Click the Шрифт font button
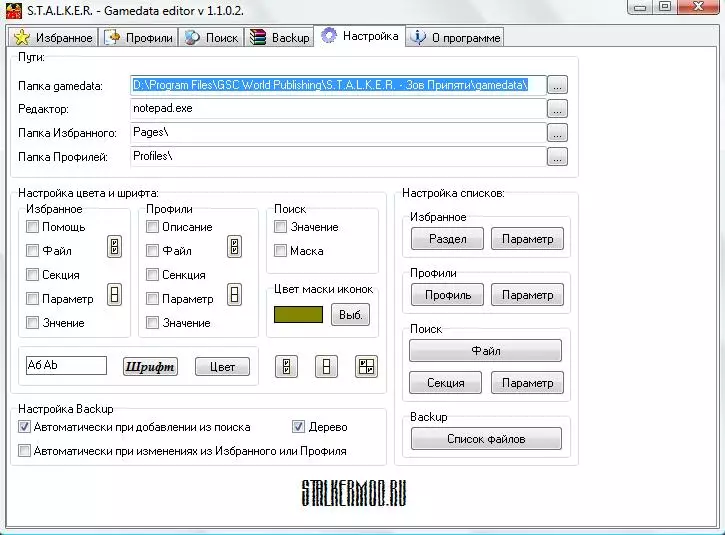725x535 pixels. [x=150, y=367]
